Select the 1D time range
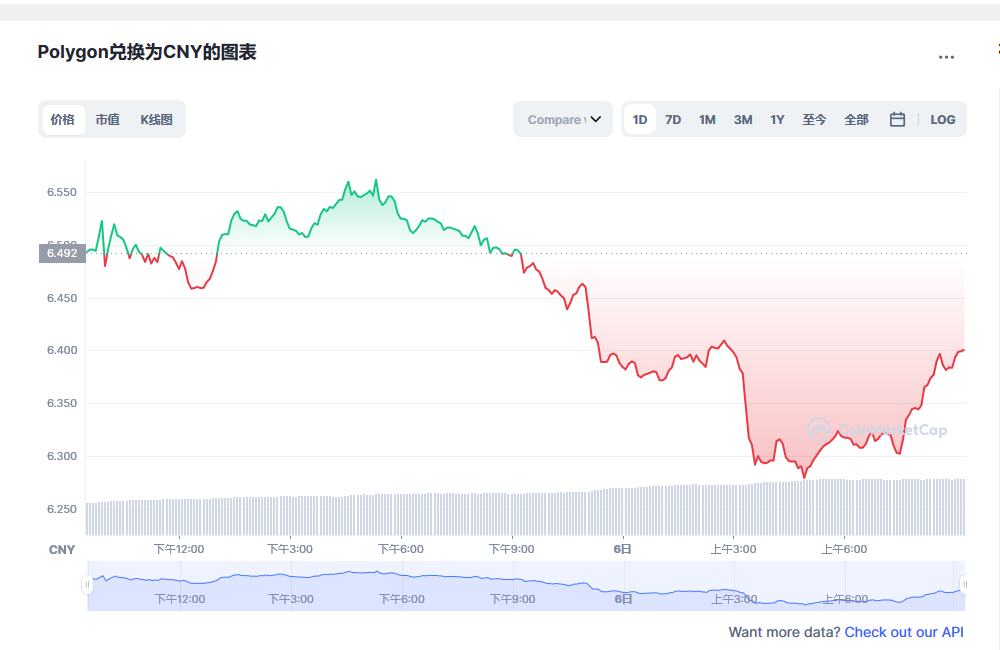1000x650 pixels. 640,119
